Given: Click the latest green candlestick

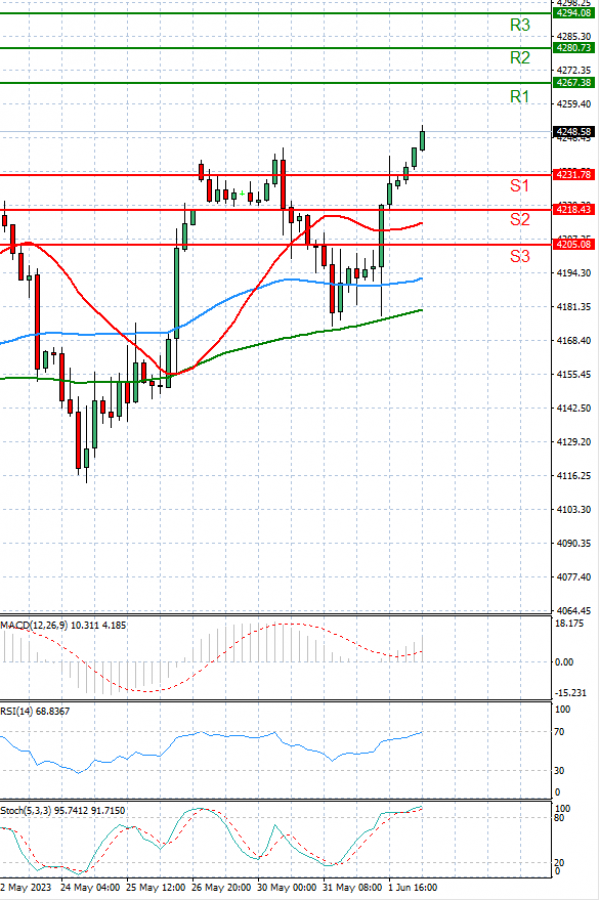Looking at the screenshot, I should (x=422, y=138).
